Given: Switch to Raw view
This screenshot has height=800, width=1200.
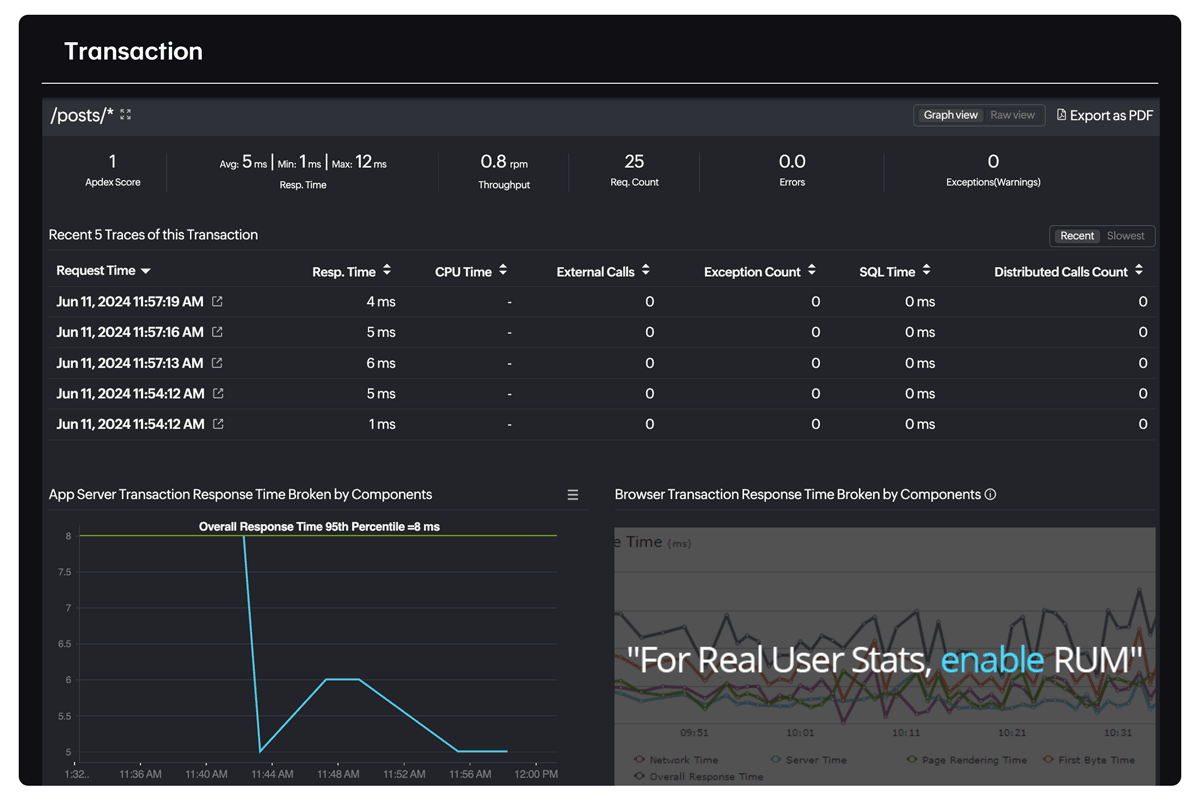Looking at the screenshot, I should (1012, 114).
